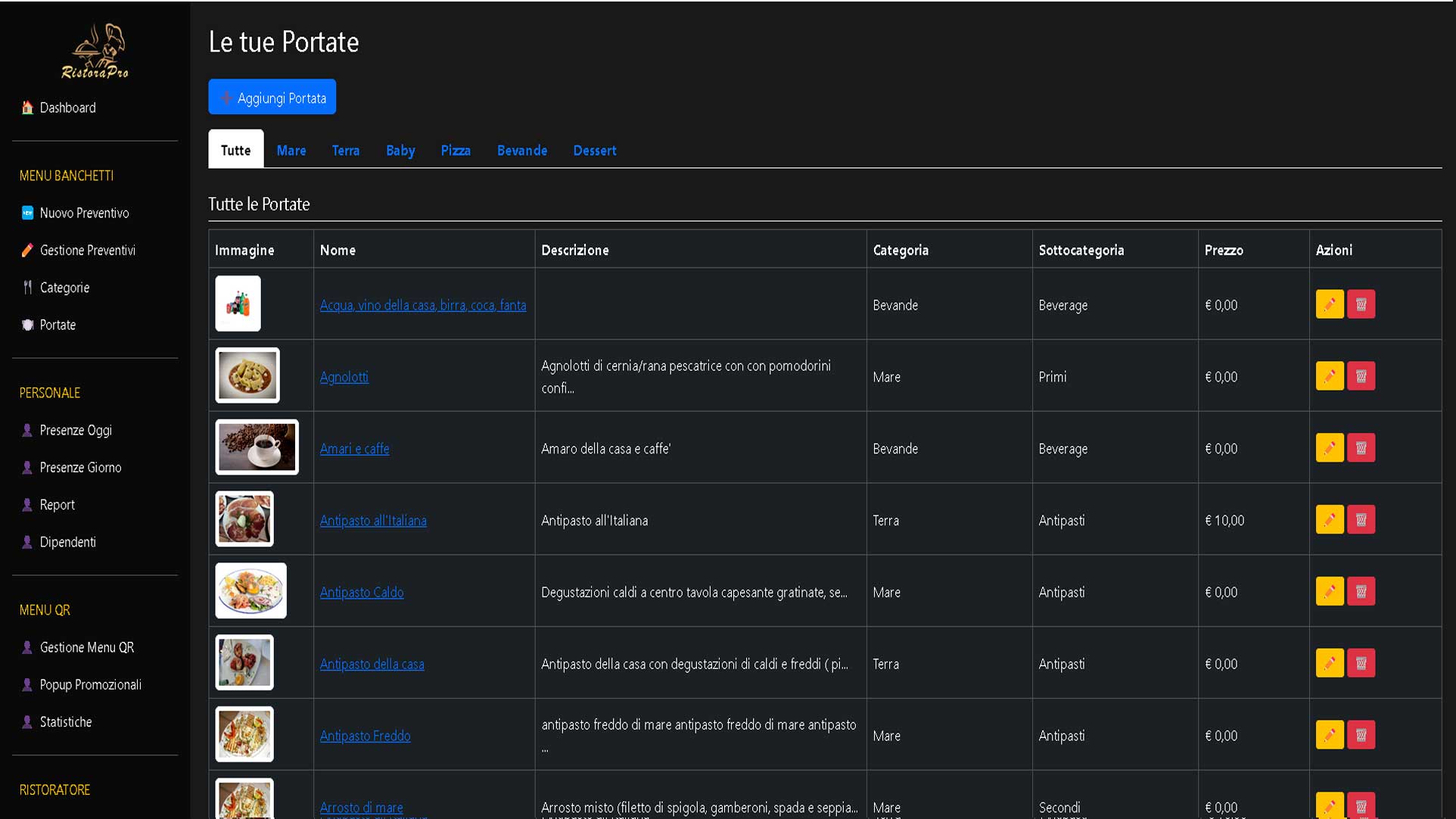1456x819 pixels.
Task: Click the Antipasto Freddo thumbnail
Action: click(244, 734)
